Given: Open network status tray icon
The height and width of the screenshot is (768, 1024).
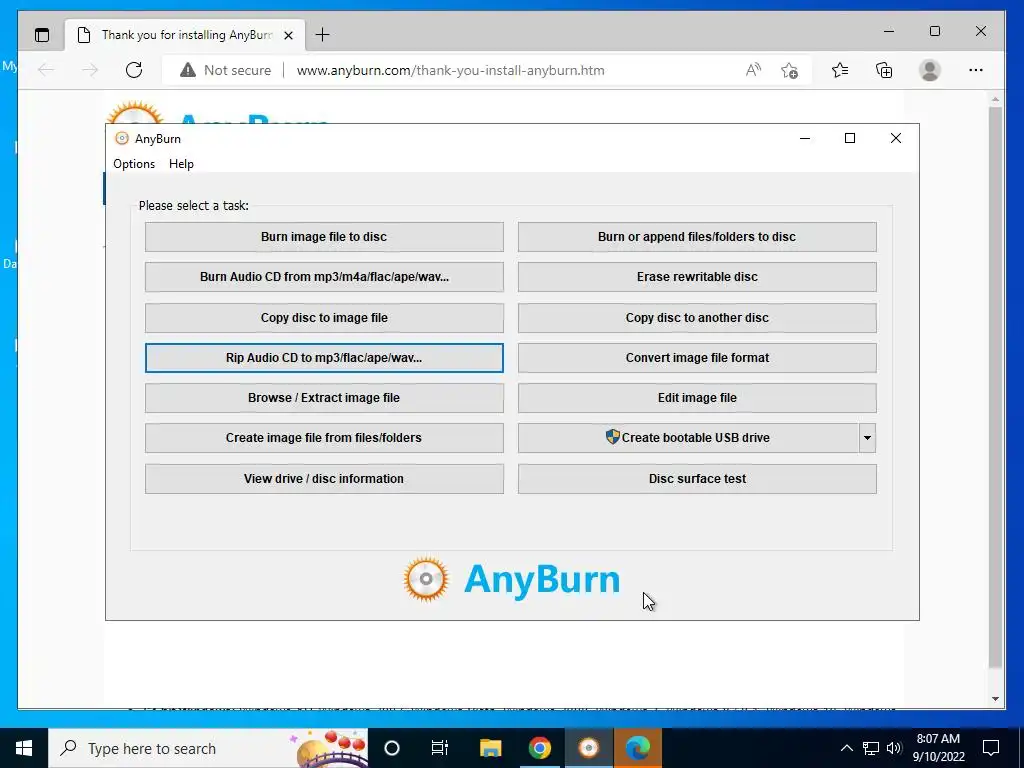Looking at the screenshot, I should click(871, 748).
